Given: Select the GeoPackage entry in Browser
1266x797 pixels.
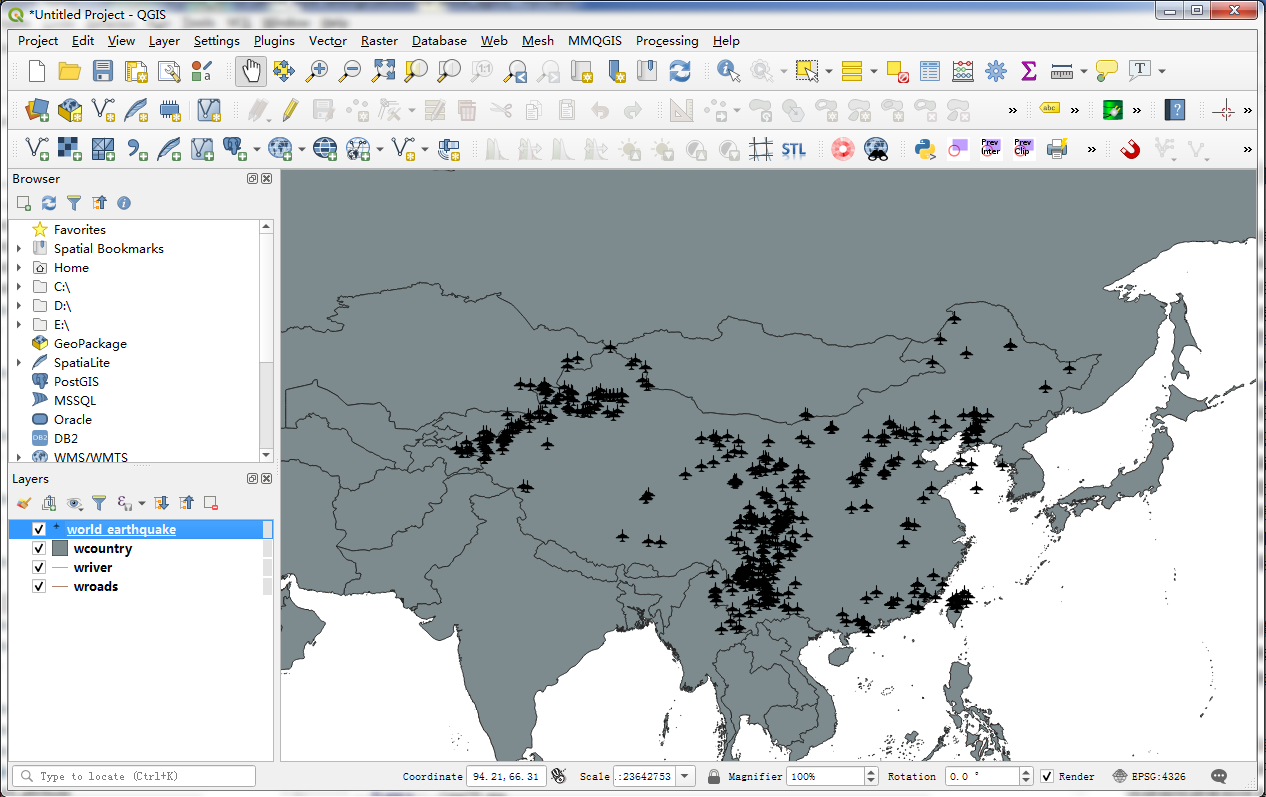Looking at the screenshot, I should [x=90, y=344].
